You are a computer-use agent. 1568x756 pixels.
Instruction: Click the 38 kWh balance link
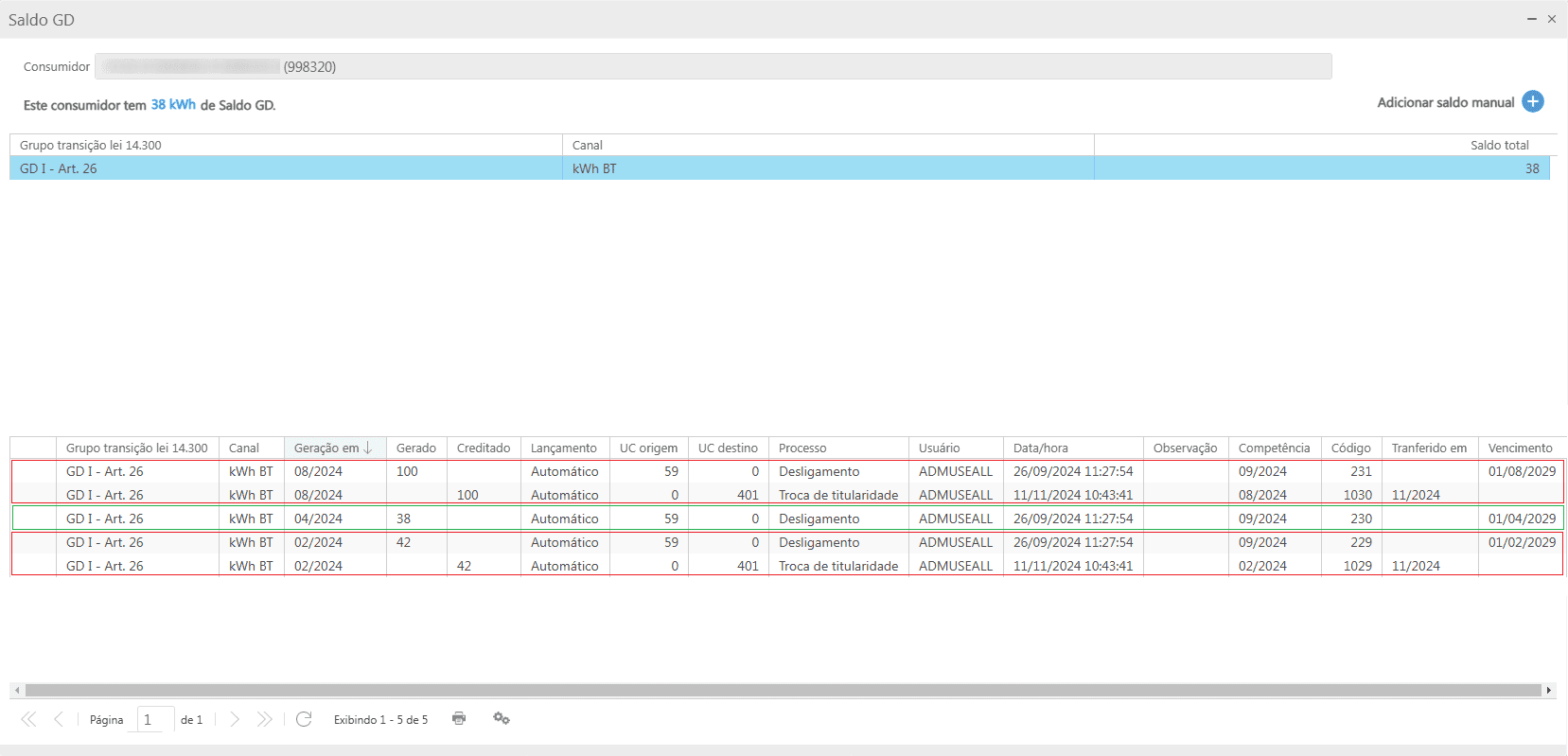tap(173, 105)
